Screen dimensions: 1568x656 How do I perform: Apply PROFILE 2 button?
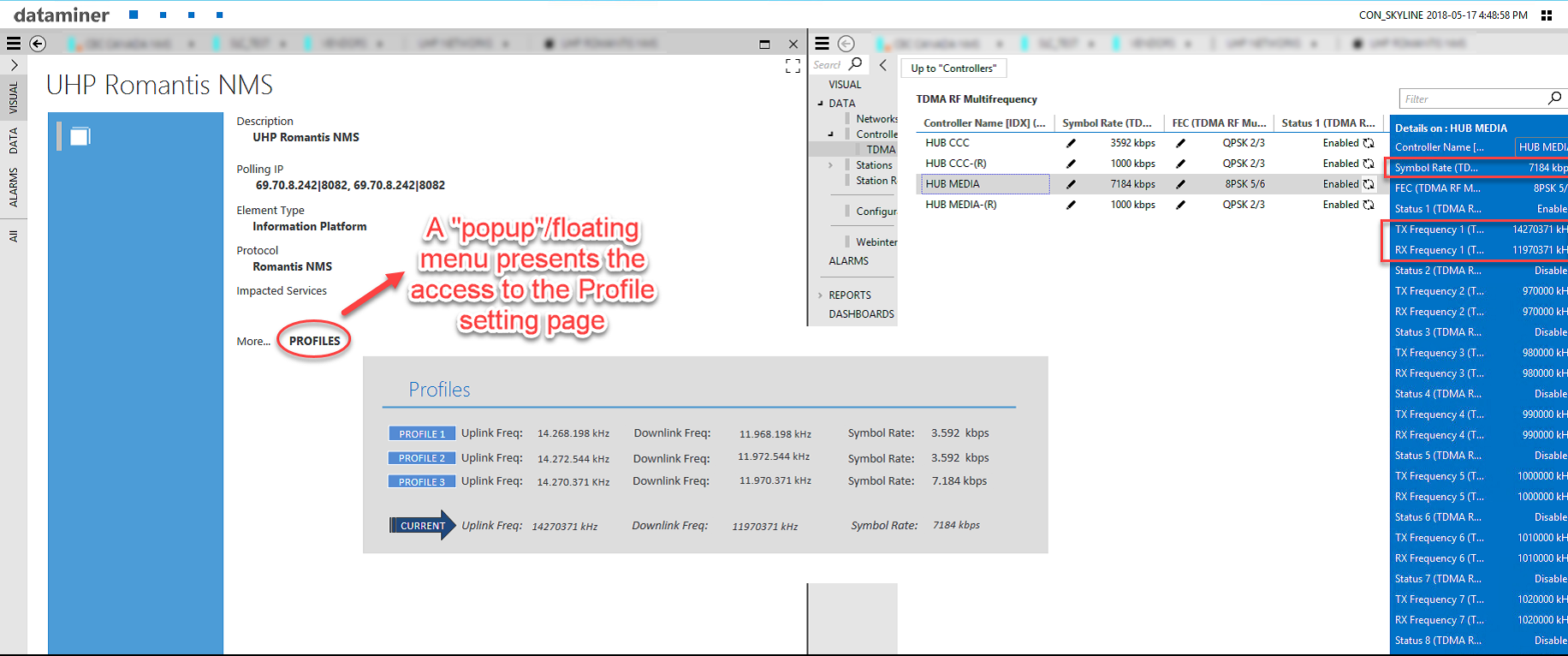[422, 458]
